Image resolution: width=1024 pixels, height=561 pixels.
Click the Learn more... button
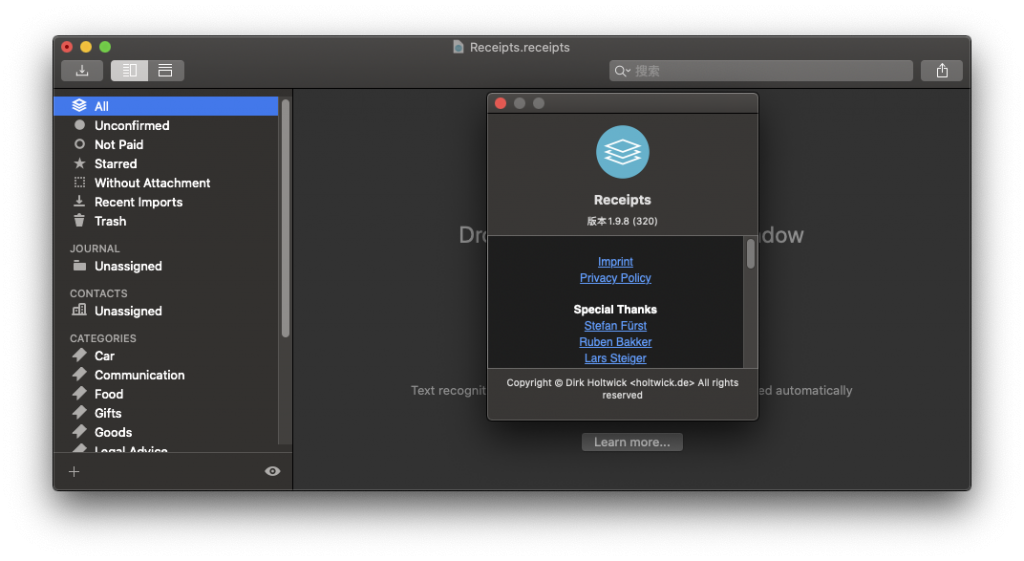pyautogui.click(x=632, y=442)
